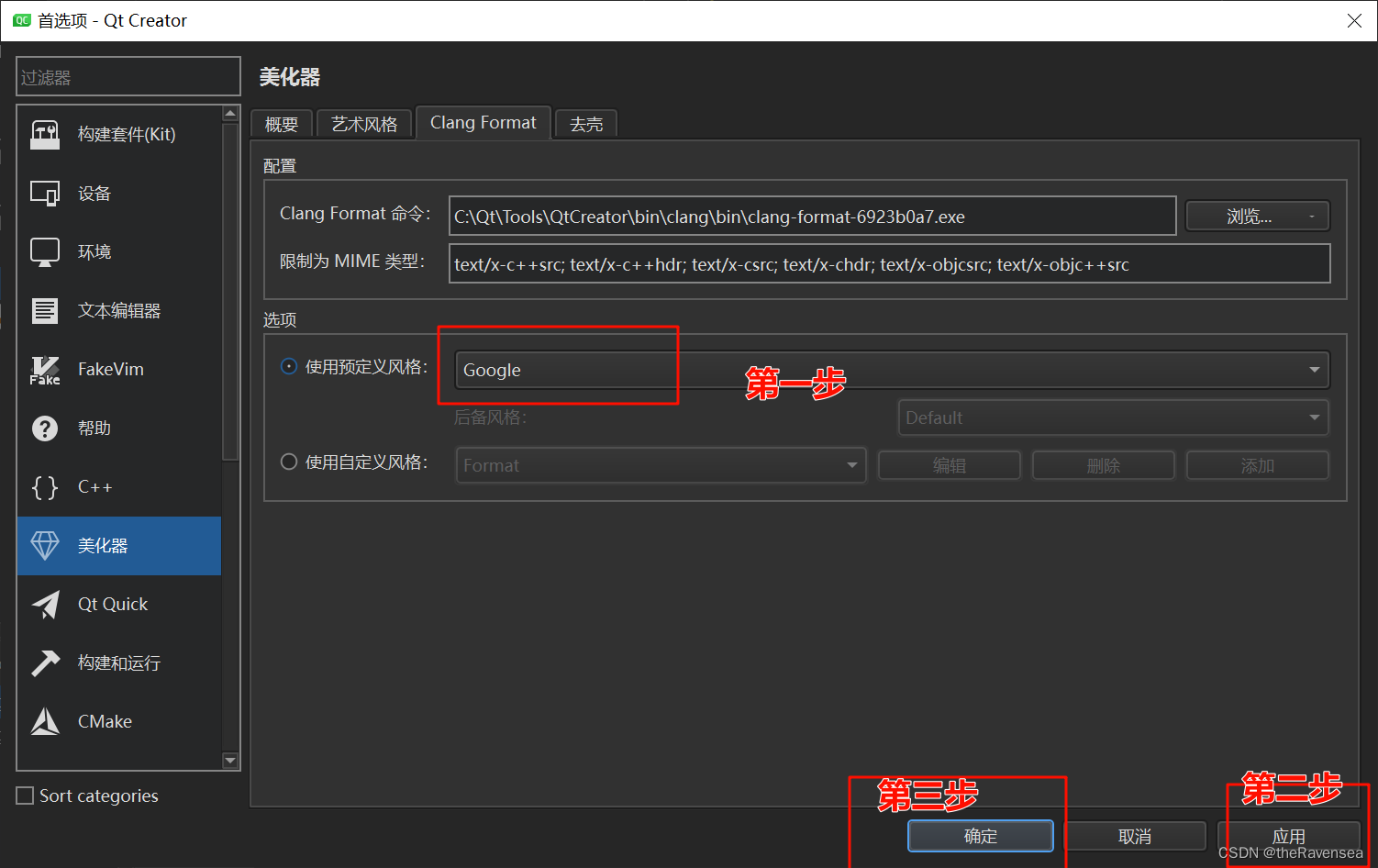Click the category list scrollbar thumb
The width and height of the screenshot is (1378, 868).
pos(230,292)
